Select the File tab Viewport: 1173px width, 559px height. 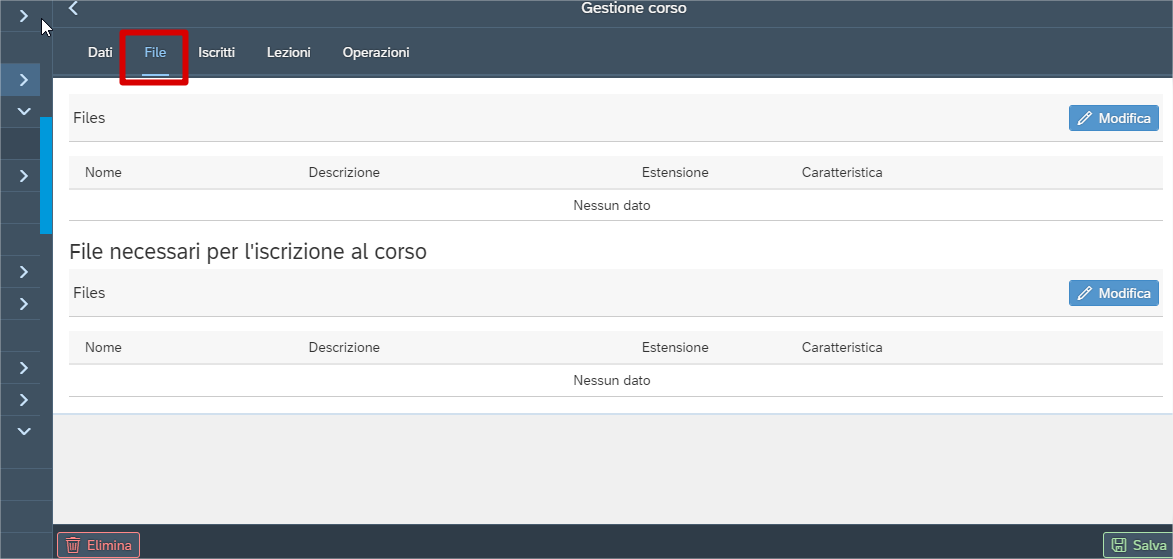(155, 52)
